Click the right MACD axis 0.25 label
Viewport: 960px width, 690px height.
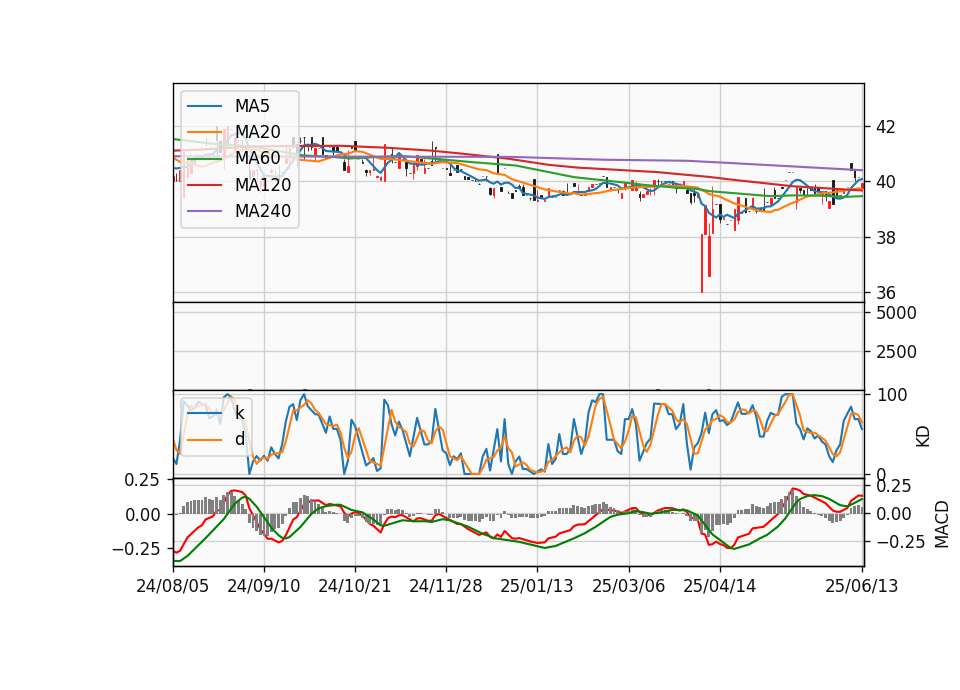[894, 486]
